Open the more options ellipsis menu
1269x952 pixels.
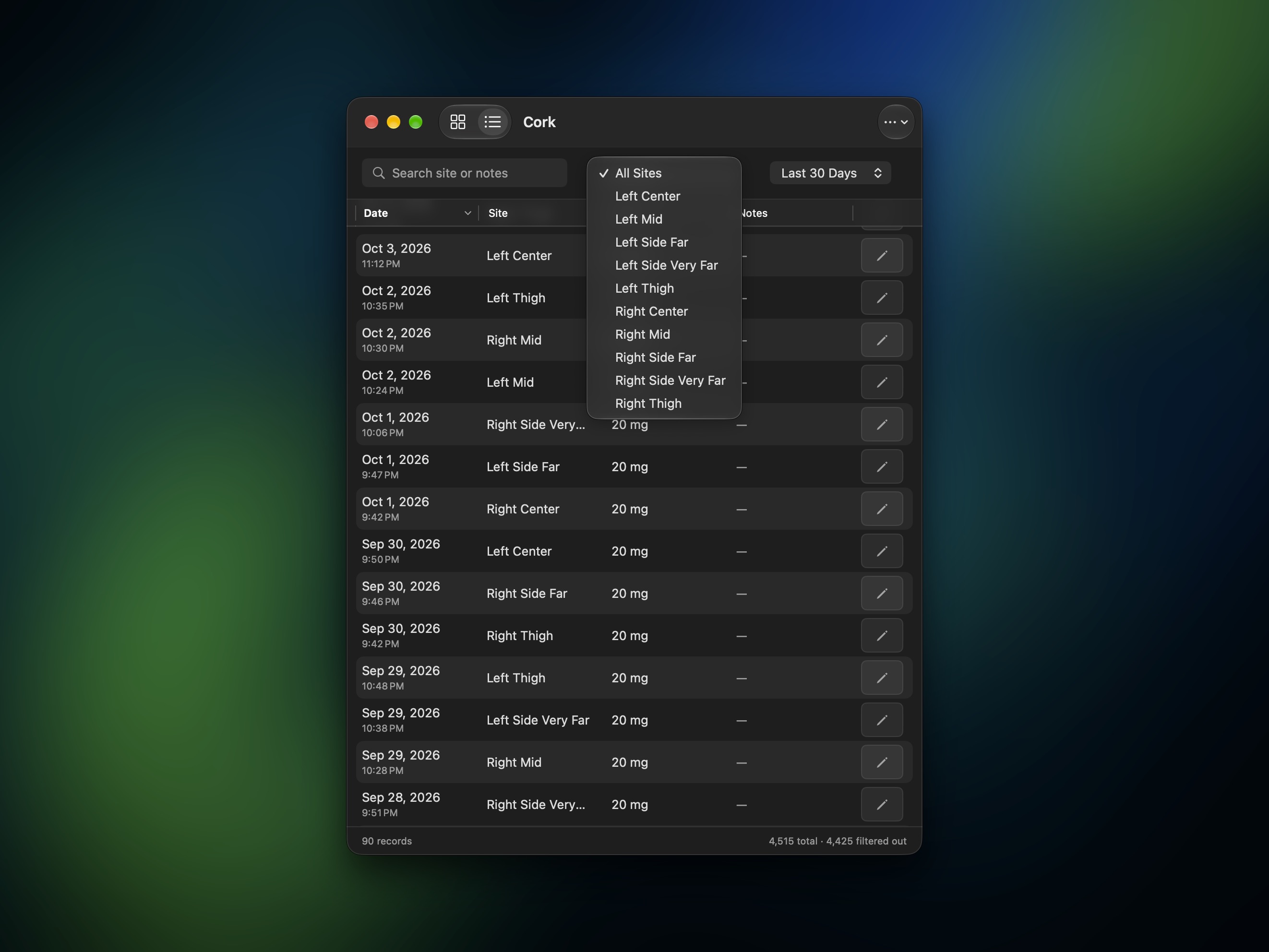(896, 122)
